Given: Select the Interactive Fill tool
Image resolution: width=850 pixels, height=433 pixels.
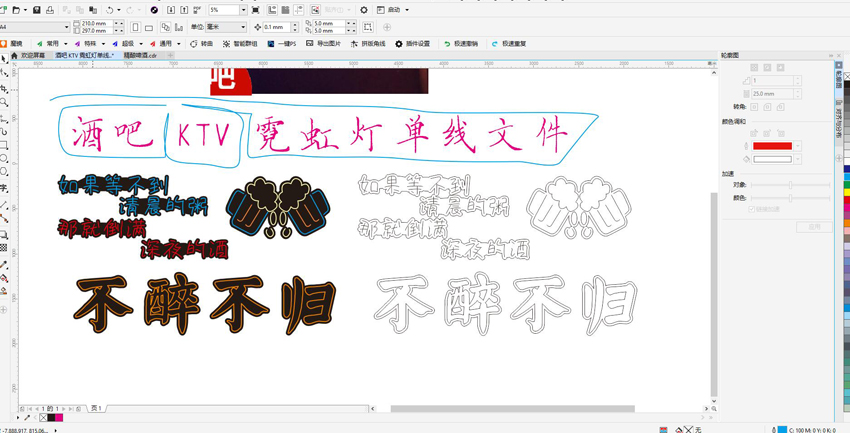Looking at the screenshot, I should pyautogui.click(x=4, y=278).
